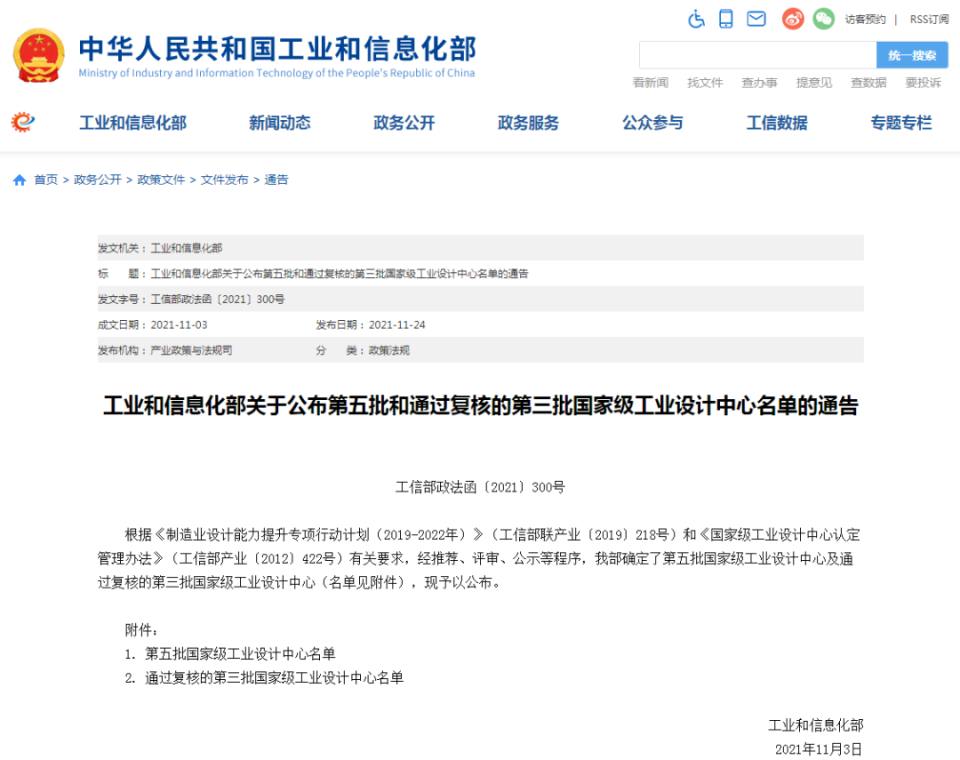The height and width of the screenshot is (760, 960).
Task: Select the 工信数据 navigation item
Action: [x=777, y=123]
